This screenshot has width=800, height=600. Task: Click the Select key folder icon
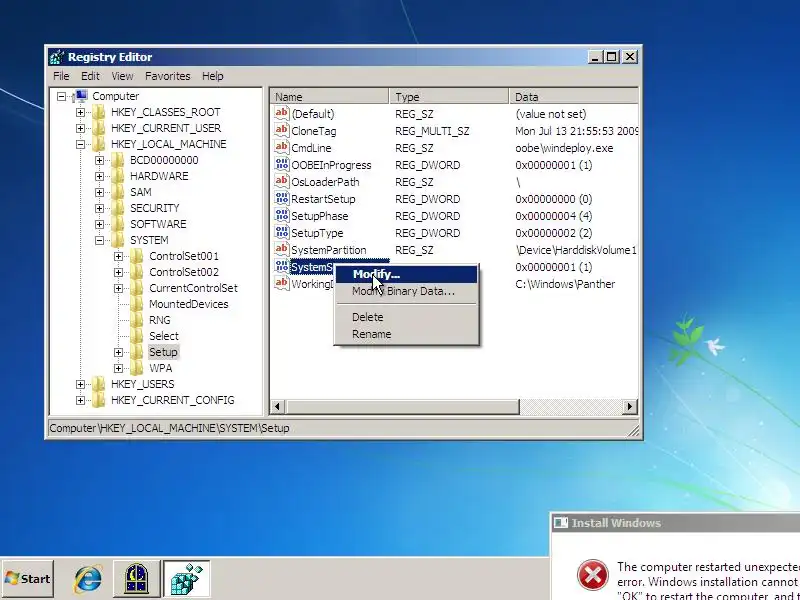pos(137,336)
